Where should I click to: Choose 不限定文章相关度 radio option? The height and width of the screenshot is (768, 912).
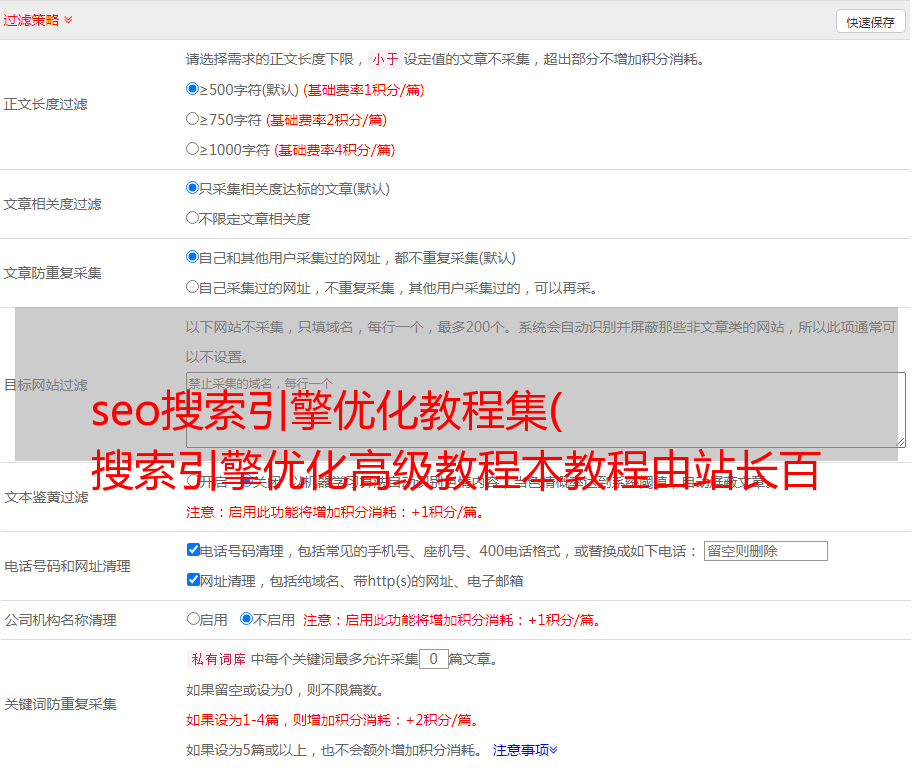pos(193,217)
